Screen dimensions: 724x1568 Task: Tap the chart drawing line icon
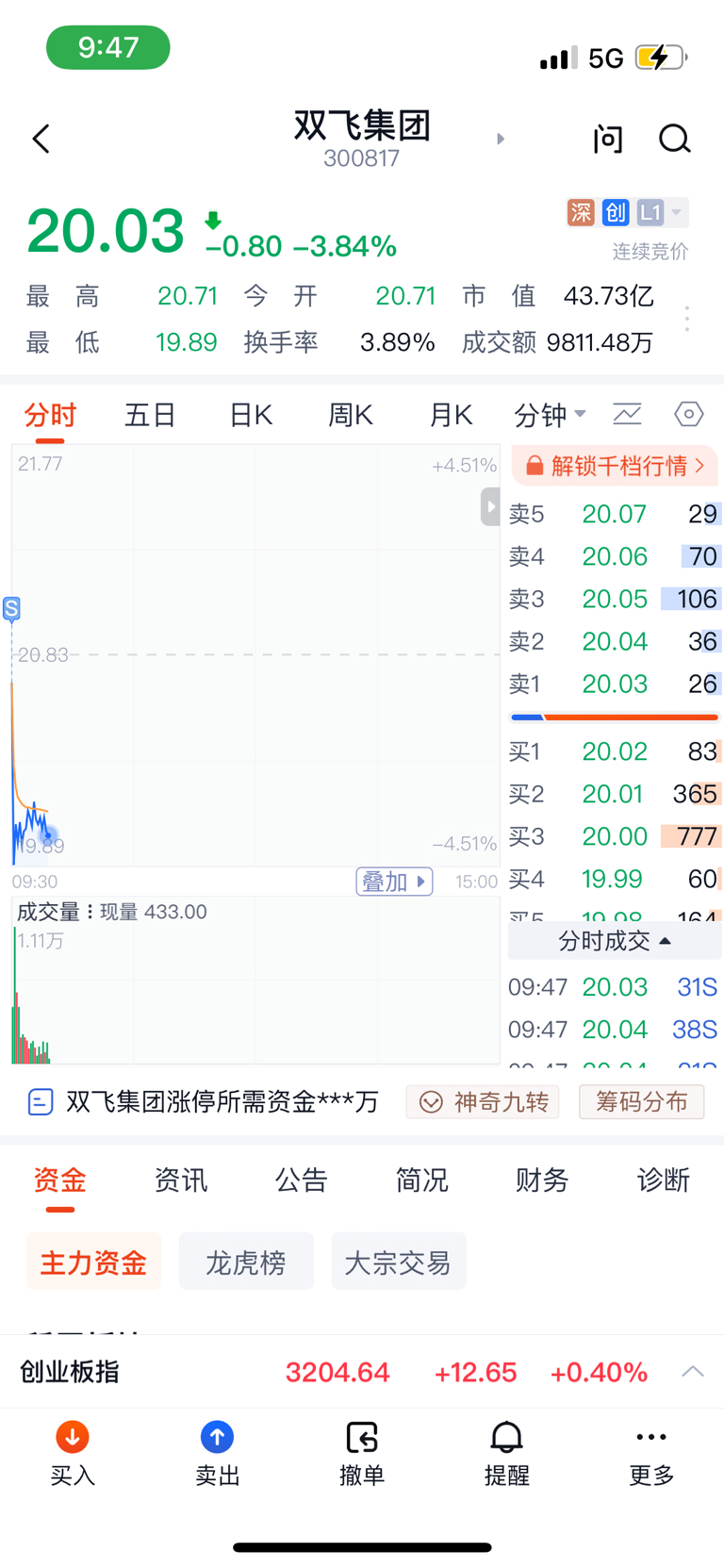[628, 414]
